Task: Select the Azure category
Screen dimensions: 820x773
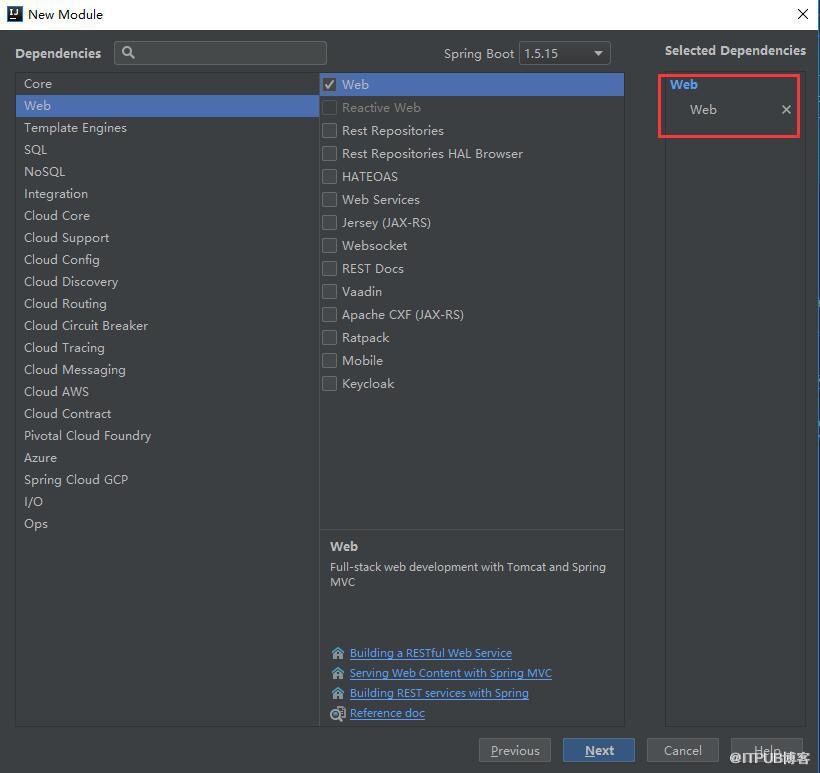Action: (167, 458)
